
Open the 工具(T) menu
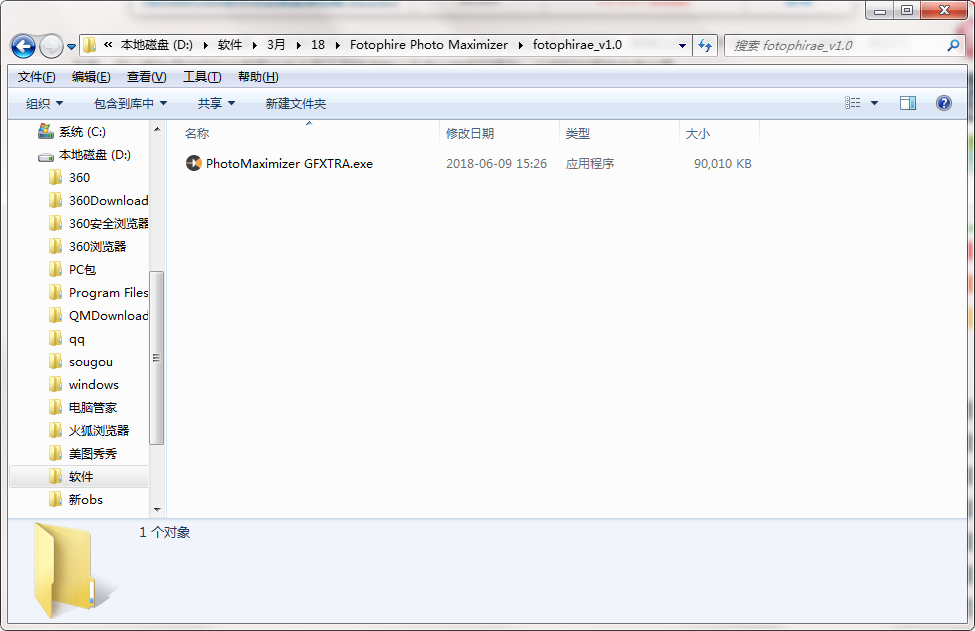[x=202, y=77]
